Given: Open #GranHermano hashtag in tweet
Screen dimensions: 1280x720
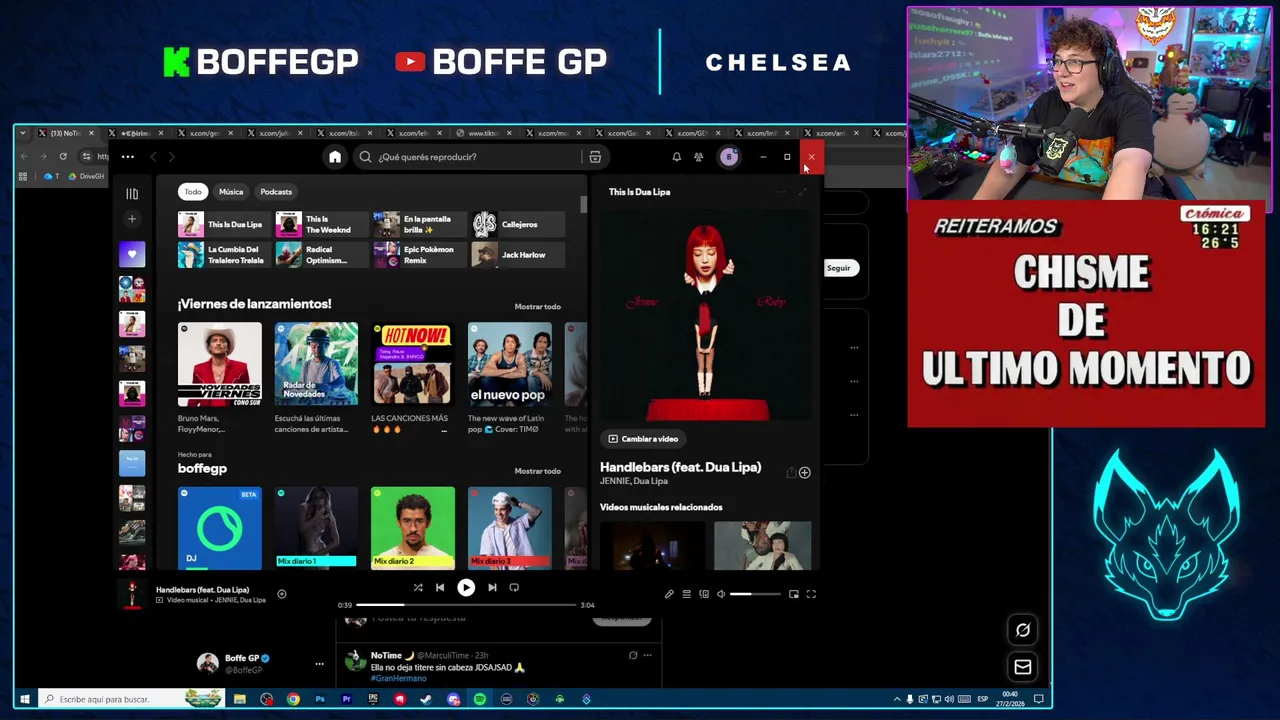Looking at the screenshot, I should 398,679.
